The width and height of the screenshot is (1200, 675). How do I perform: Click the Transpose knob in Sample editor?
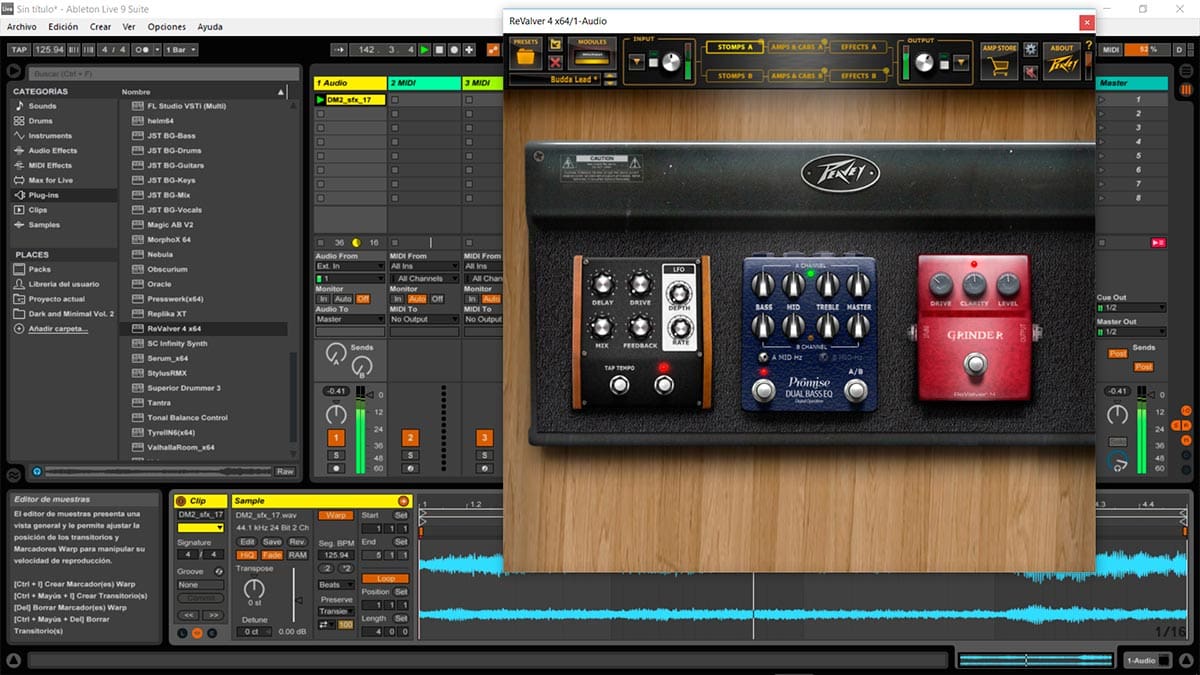pos(254,590)
